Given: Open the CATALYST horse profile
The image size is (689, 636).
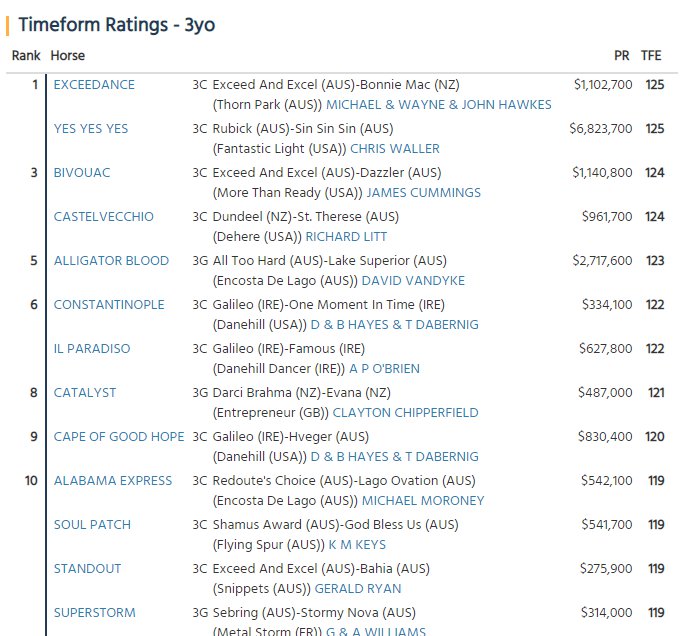Looking at the screenshot, I should [85, 393].
